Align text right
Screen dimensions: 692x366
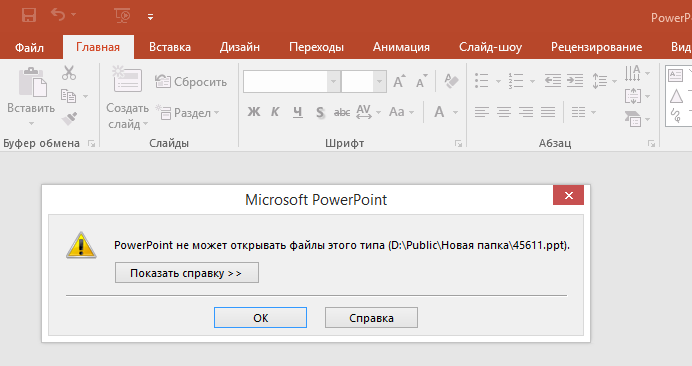pyautogui.click(x=526, y=112)
